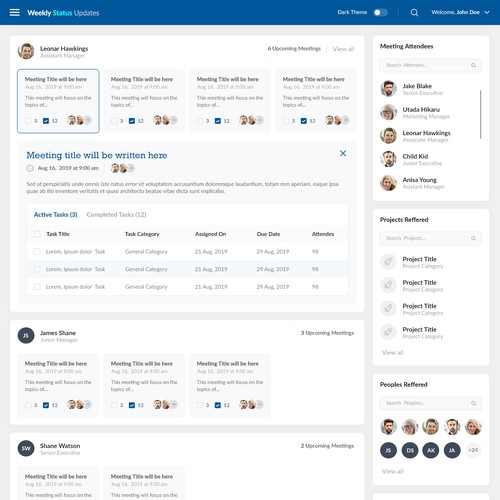The width and height of the screenshot is (500, 500).
Task: Sort by the Attendes column header
Action: coord(323,234)
